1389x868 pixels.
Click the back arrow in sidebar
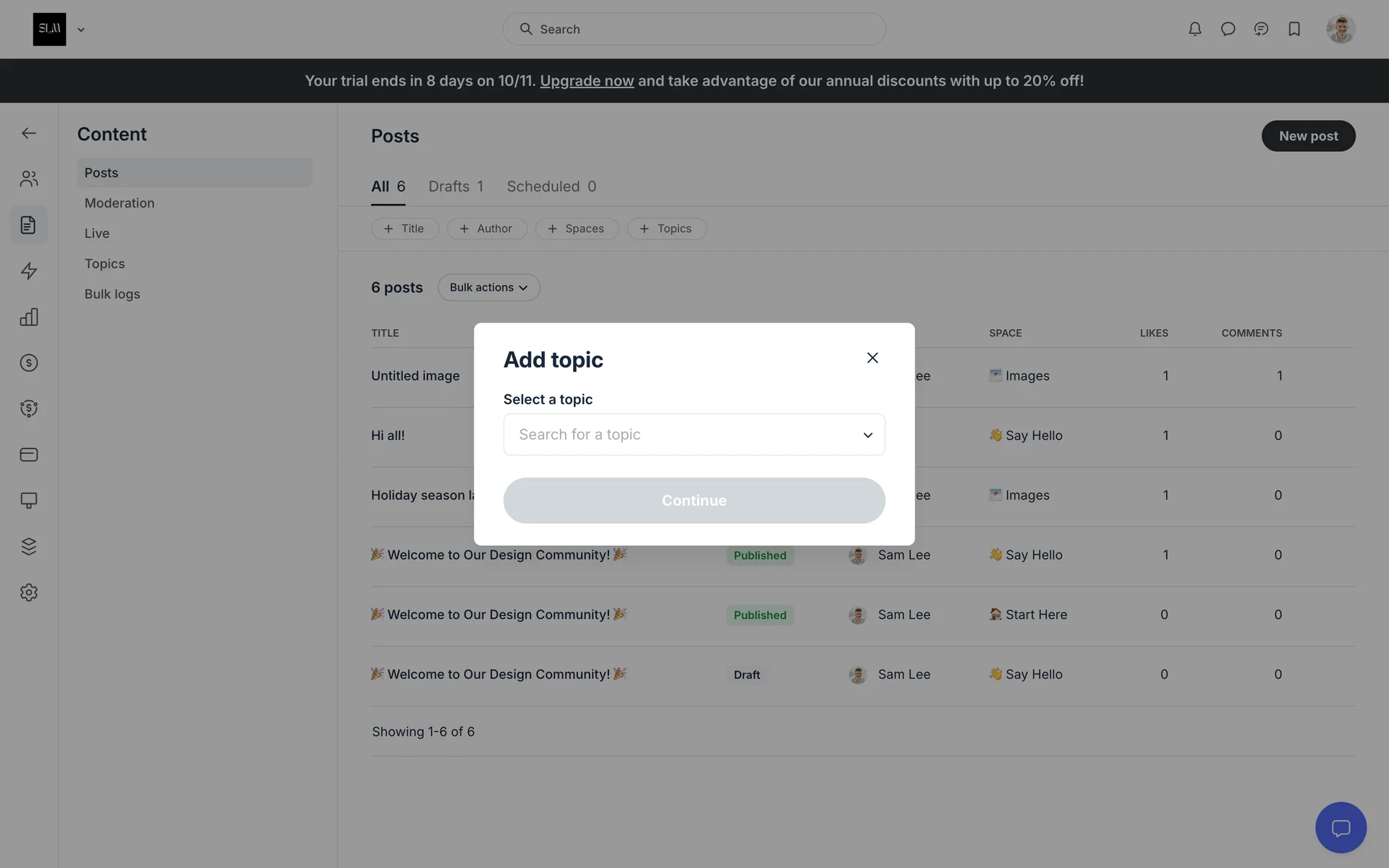[29, 133]
